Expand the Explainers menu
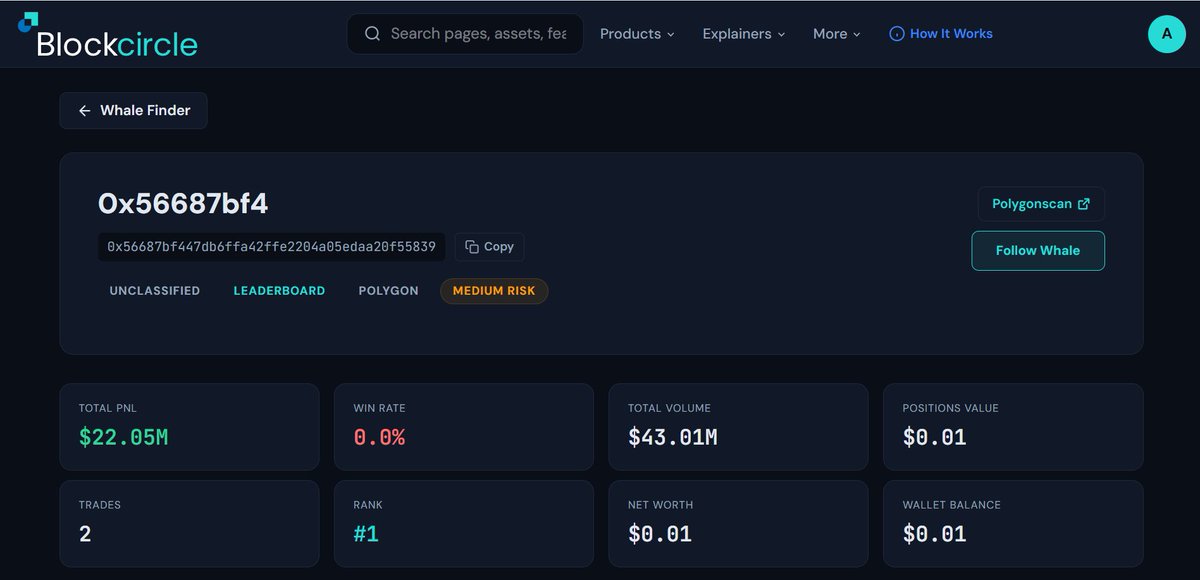 coord(744,34)
